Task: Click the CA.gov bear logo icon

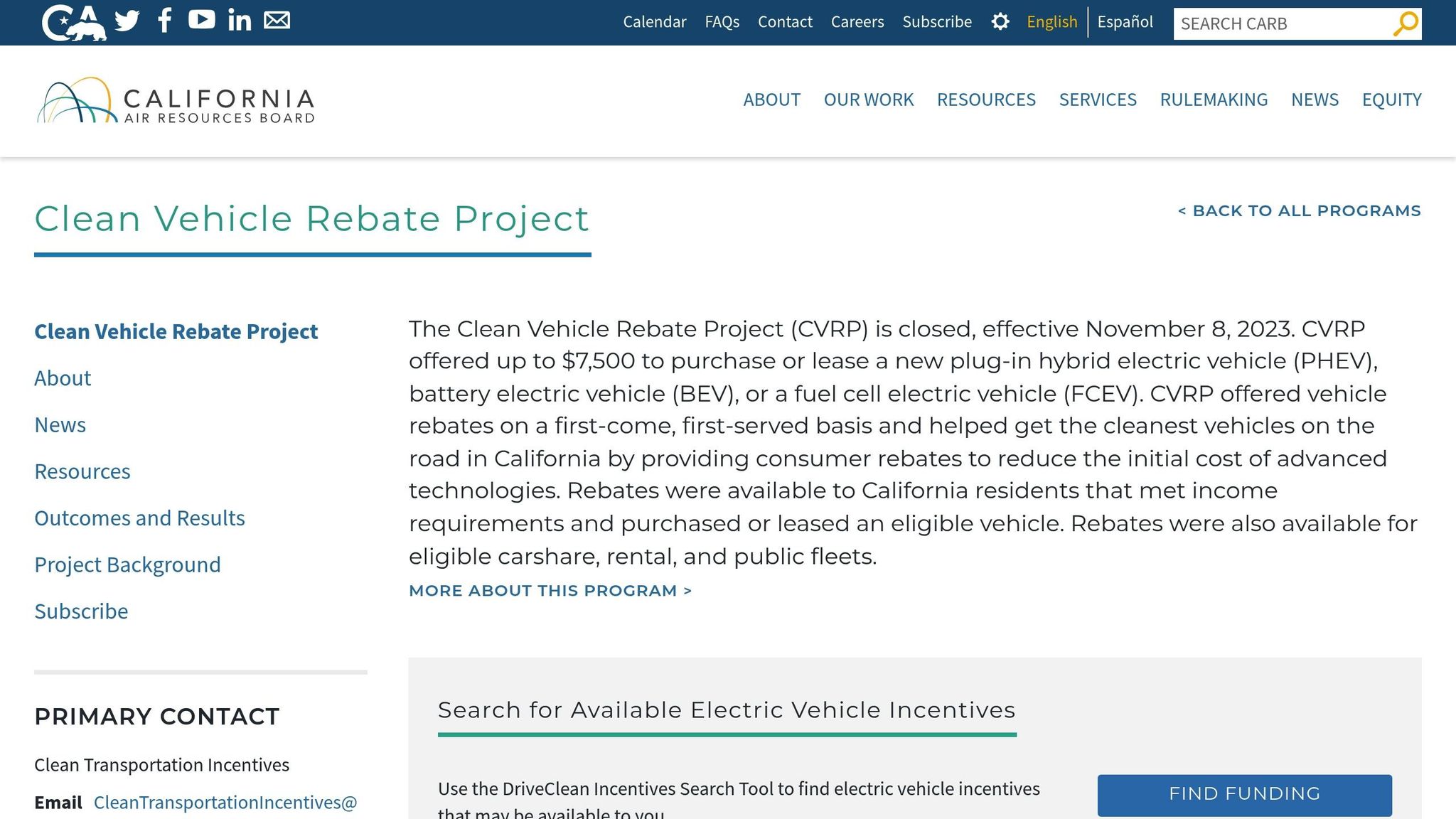Action: (x=74, y=22)
